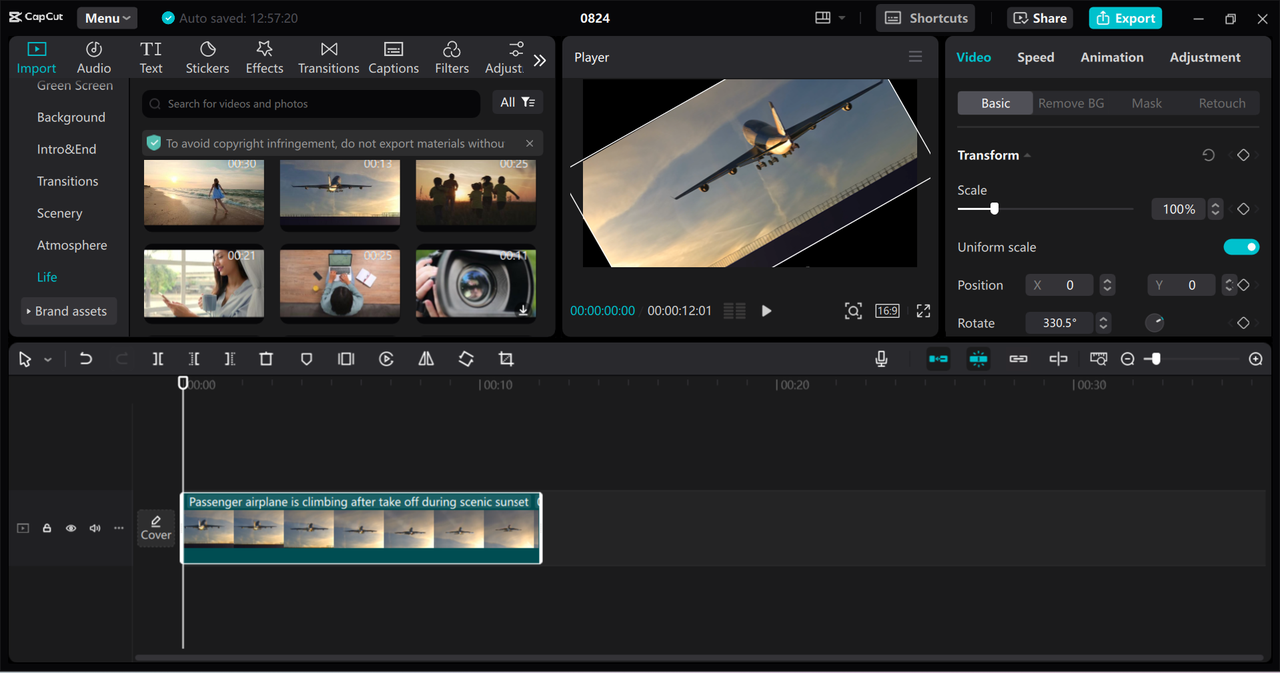Select the Remove BG sub-tab

coord(1071,103)
